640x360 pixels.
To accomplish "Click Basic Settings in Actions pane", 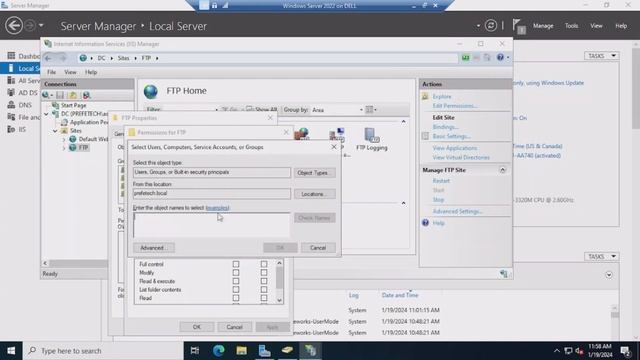I will click(x=451, y=136).
